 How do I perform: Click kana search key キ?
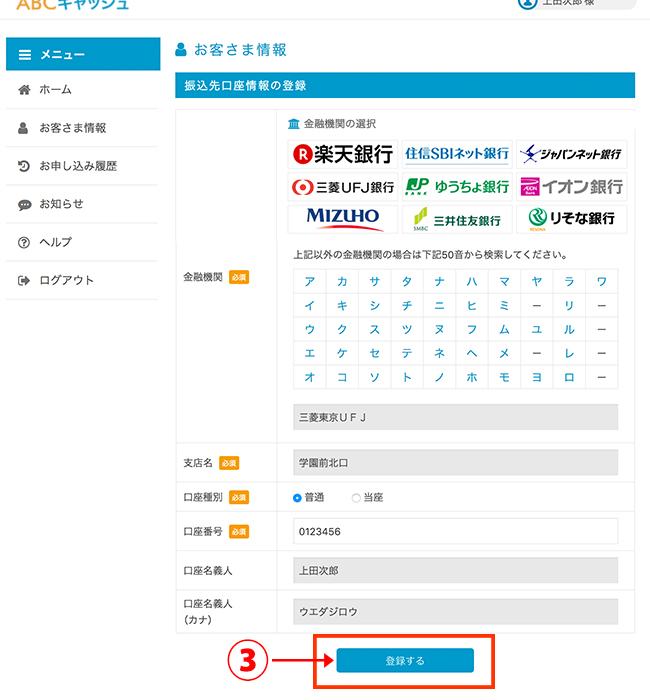coord(342,305)
